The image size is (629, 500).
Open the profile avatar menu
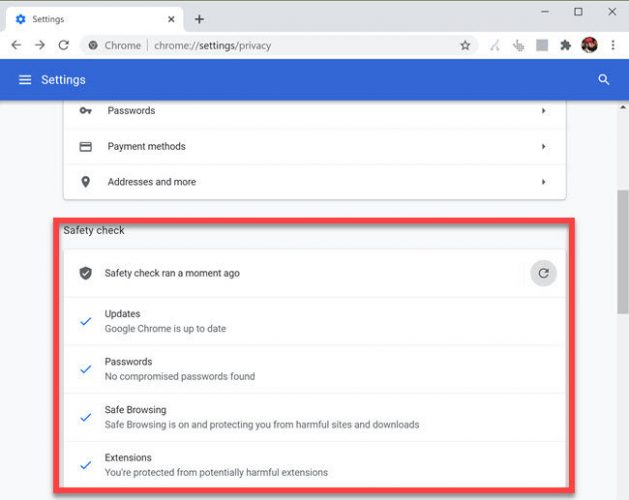click(589, 45)
